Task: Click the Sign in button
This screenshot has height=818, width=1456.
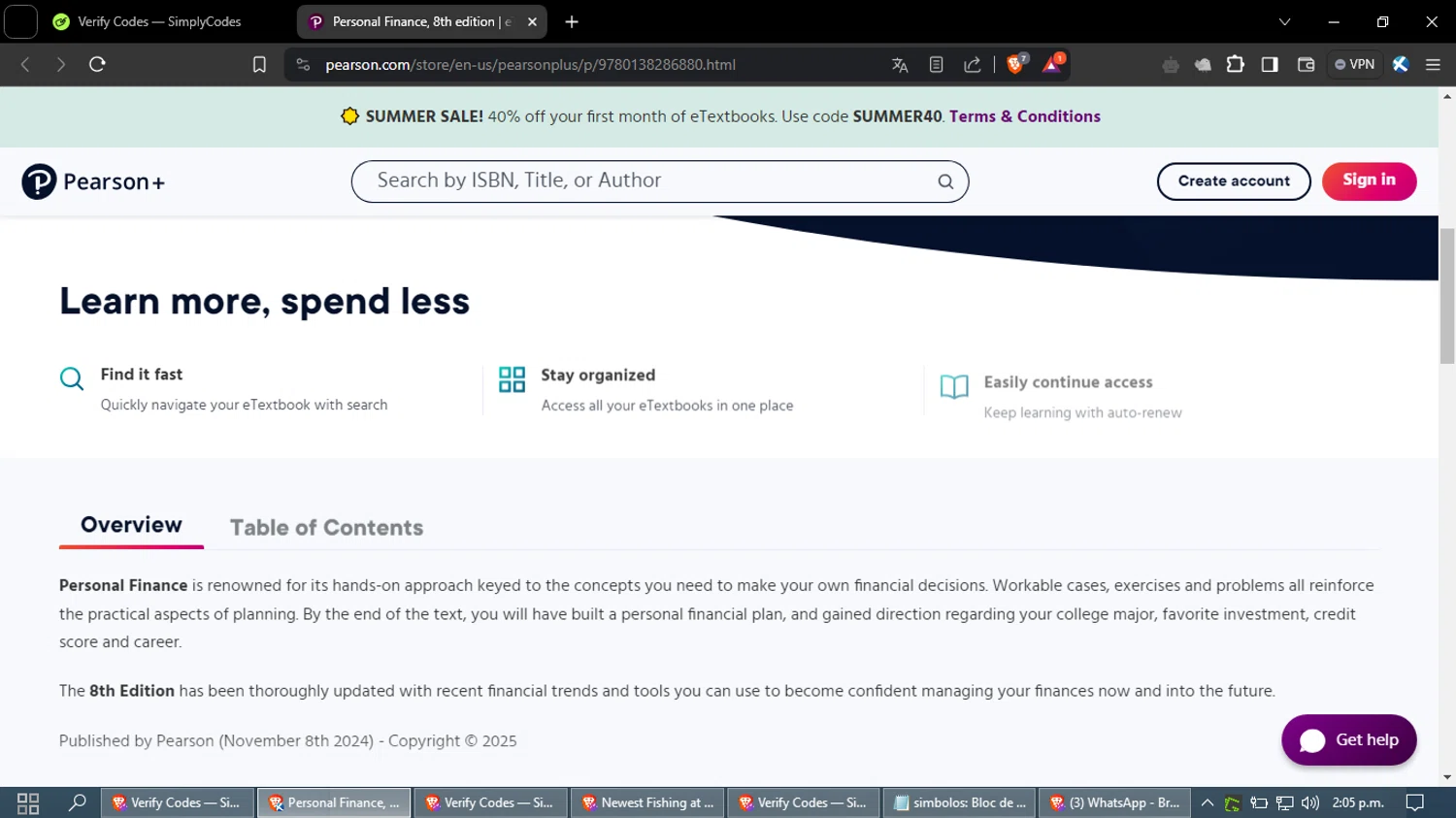Action: coord(1369,180)
